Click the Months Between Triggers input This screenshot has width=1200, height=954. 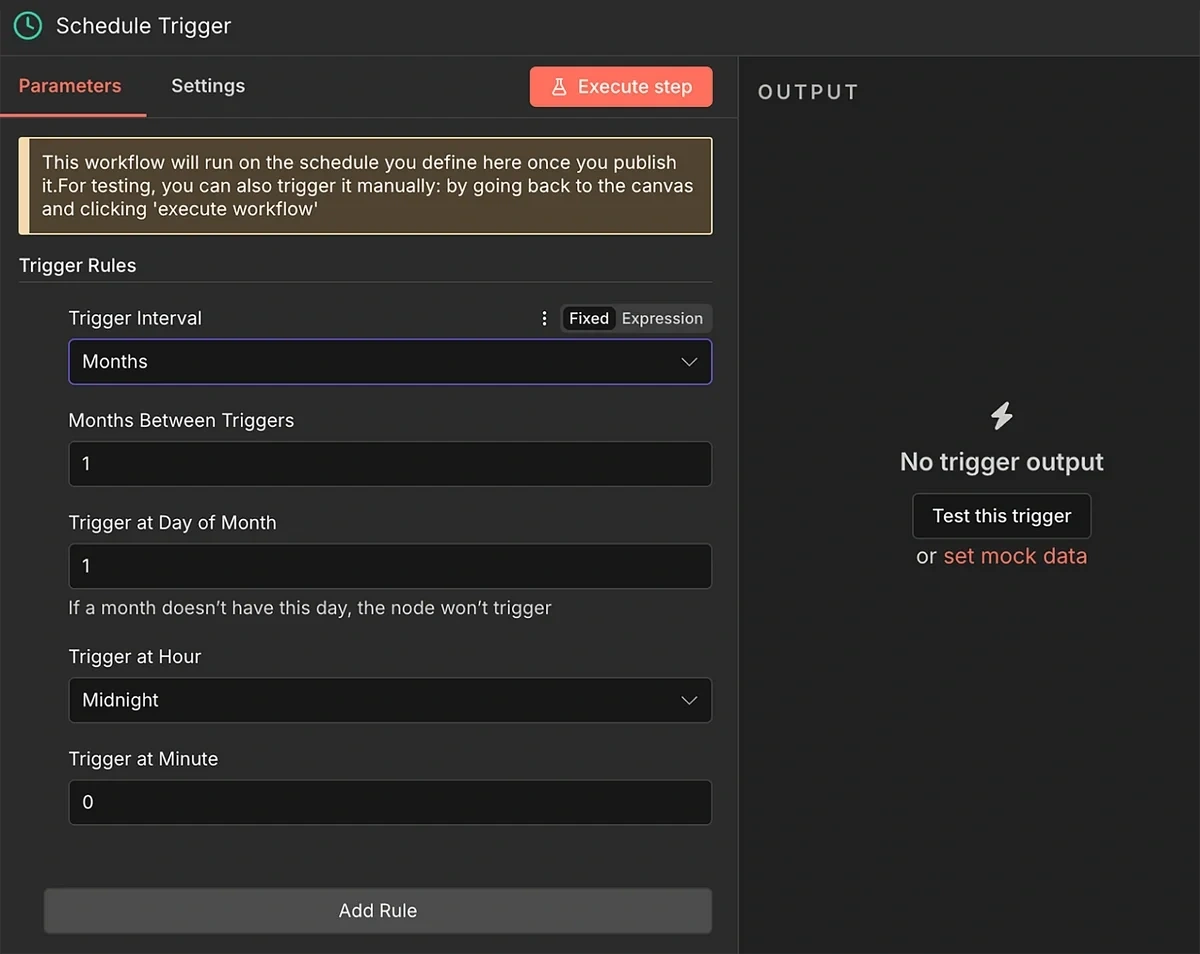[390, 464]
